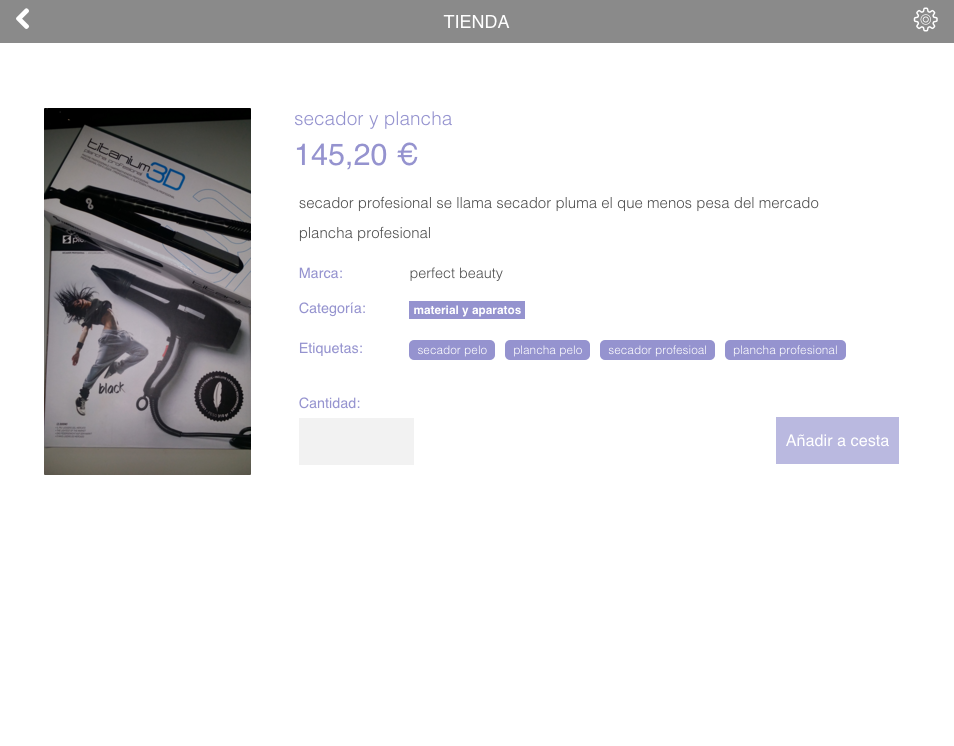The height and width of the screenshot is (746, 954).
Task: Select the plancha profesional tag
Action: point(785,350)
